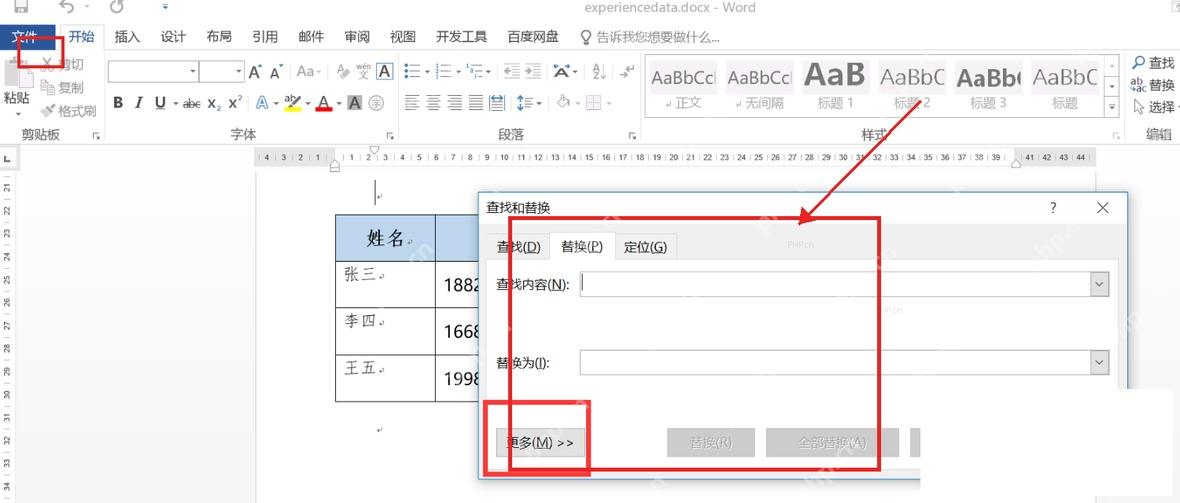Screen dimensions: 1180x503
Task: Click the character border icon
Action: tap(385, 72)
